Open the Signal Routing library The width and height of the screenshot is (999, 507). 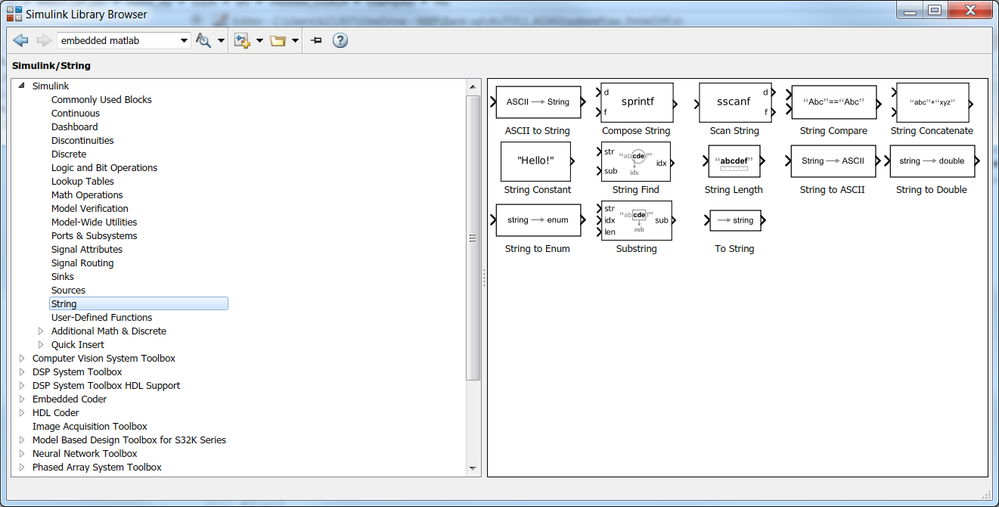tap(82, 263)
